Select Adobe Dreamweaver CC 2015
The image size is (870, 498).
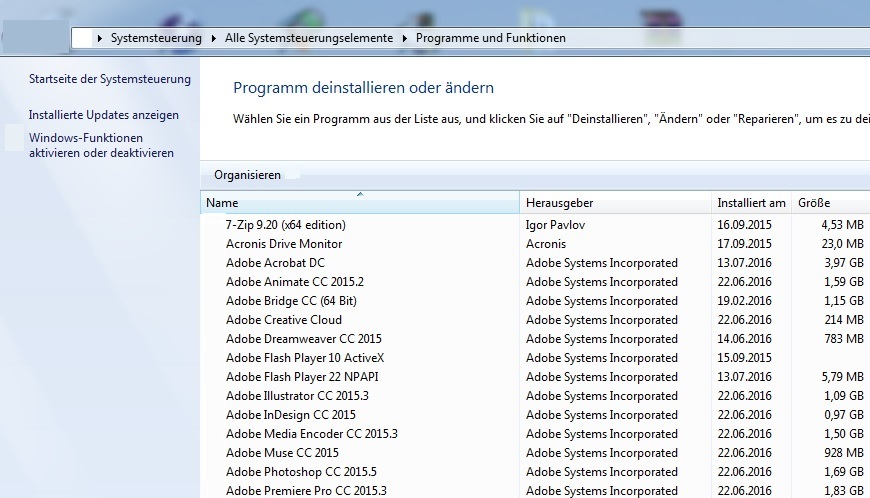(304, 339)
